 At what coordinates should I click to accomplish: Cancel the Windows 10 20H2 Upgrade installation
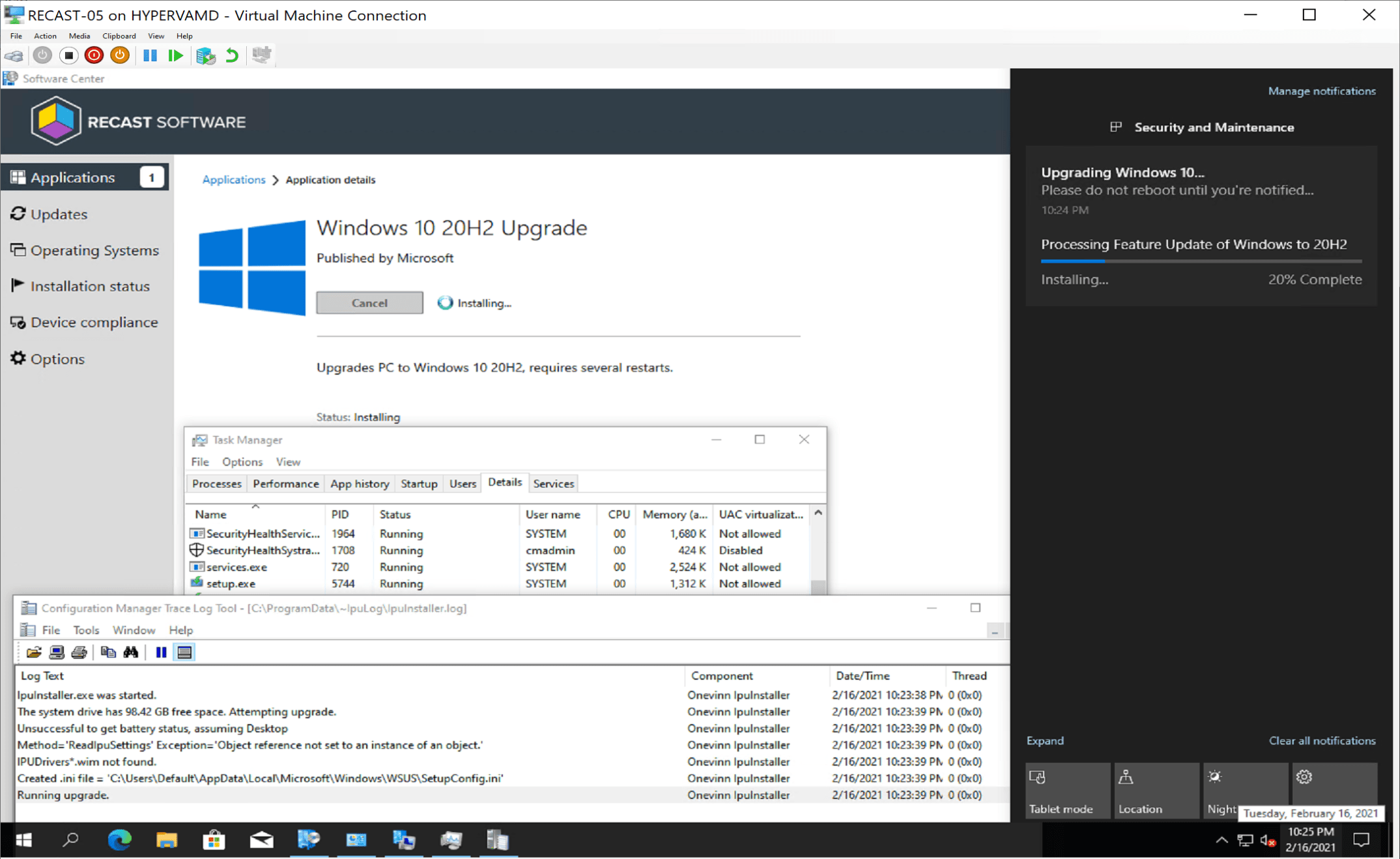coord(369,303)
